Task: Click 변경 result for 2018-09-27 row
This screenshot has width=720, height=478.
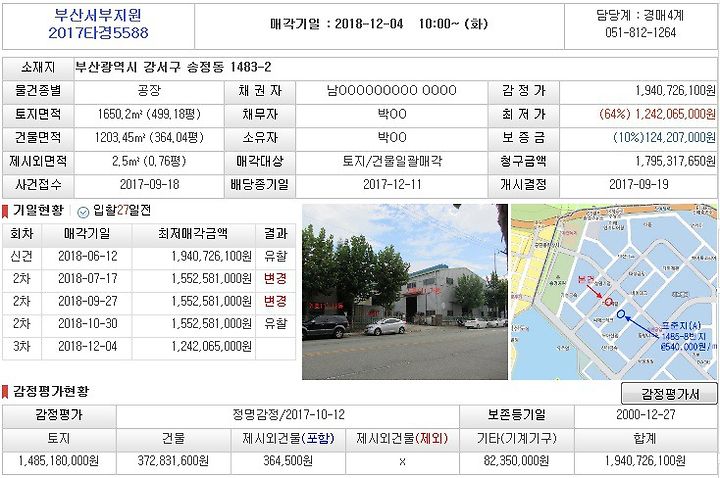Action: pyautogui.click(x=275, y=301)
